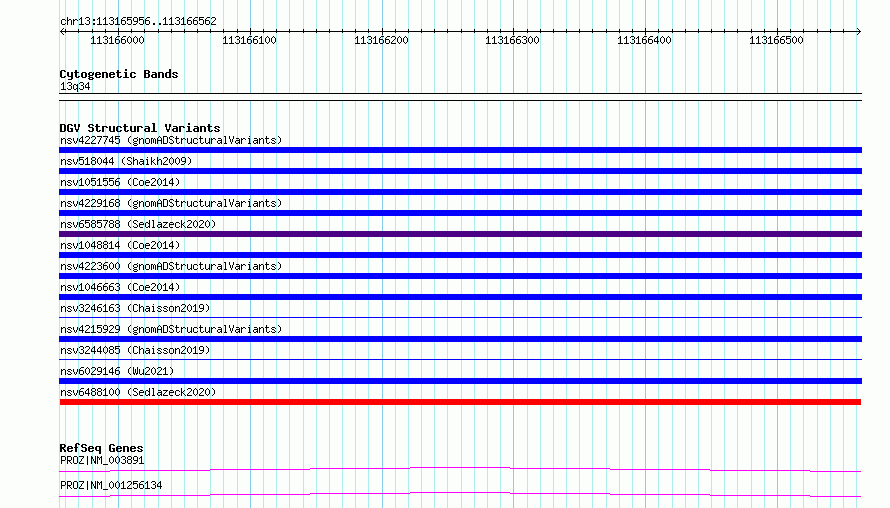Click the blue bar for nsv518044
Viewport: 890px width, 508px height.
(x=460, y=171)
